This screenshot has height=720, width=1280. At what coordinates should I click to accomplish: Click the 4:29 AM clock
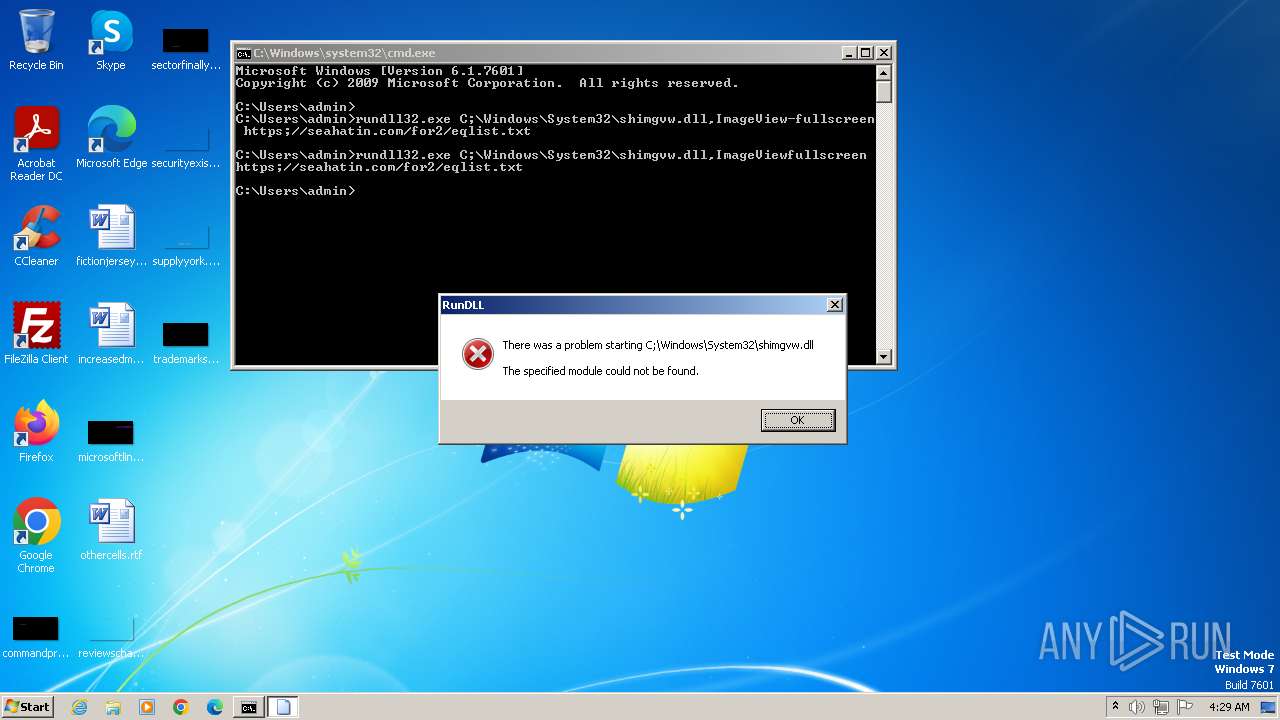click(1229, 707)
